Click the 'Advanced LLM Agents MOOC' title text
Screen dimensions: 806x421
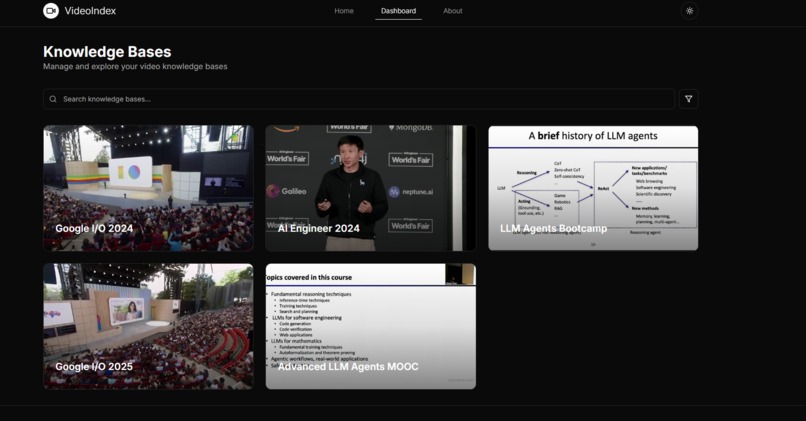(x=348, y=367)
